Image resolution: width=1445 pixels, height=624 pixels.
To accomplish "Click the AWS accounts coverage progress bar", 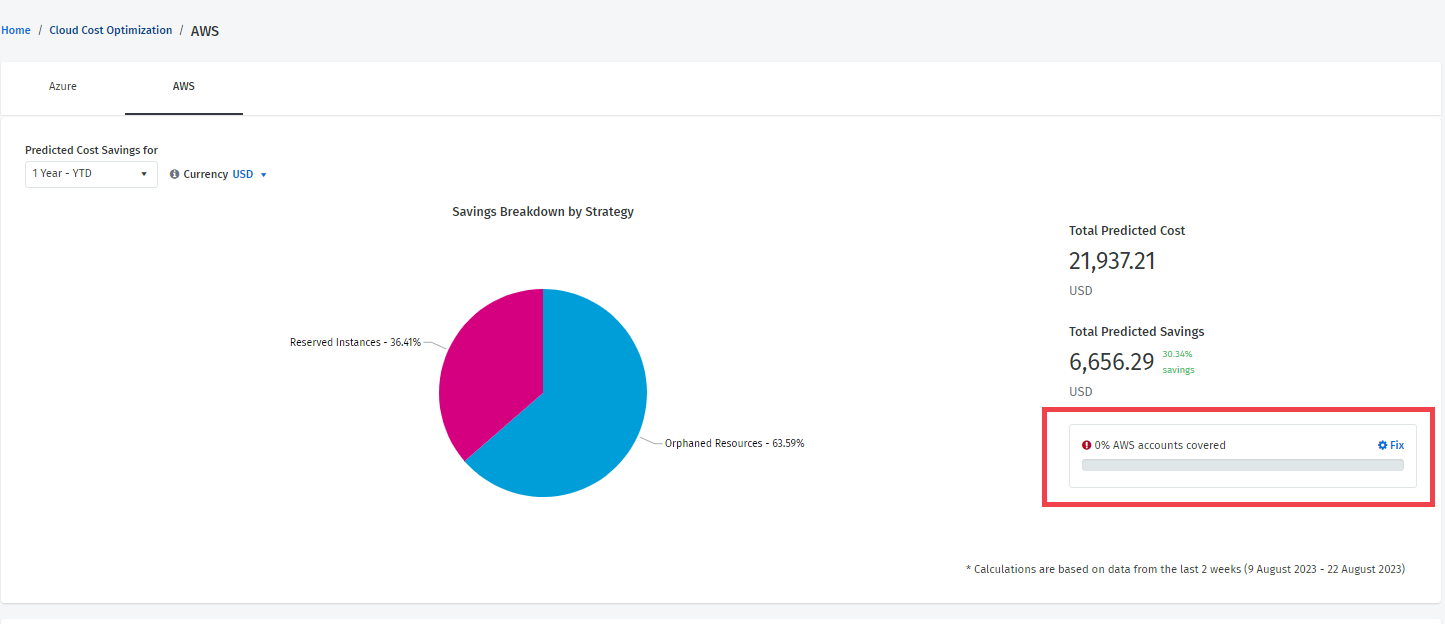I will (1242, 465).
